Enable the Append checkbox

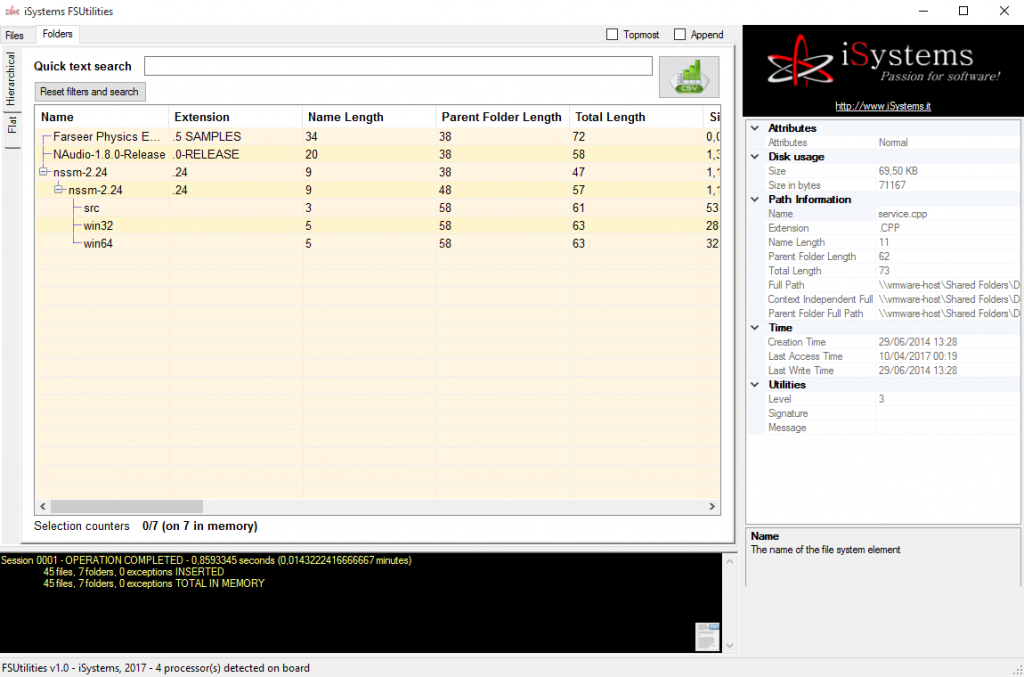[x=680, y=35]
